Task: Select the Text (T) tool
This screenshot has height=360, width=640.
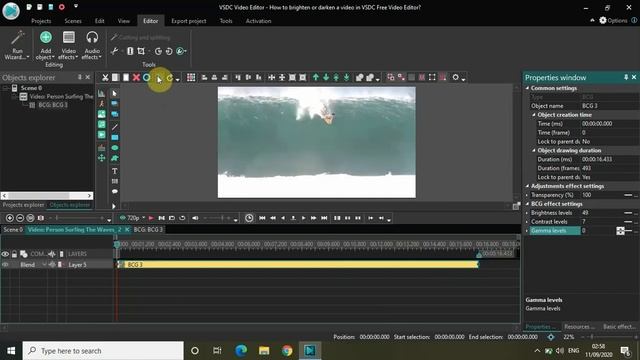Action: point(115,171)
